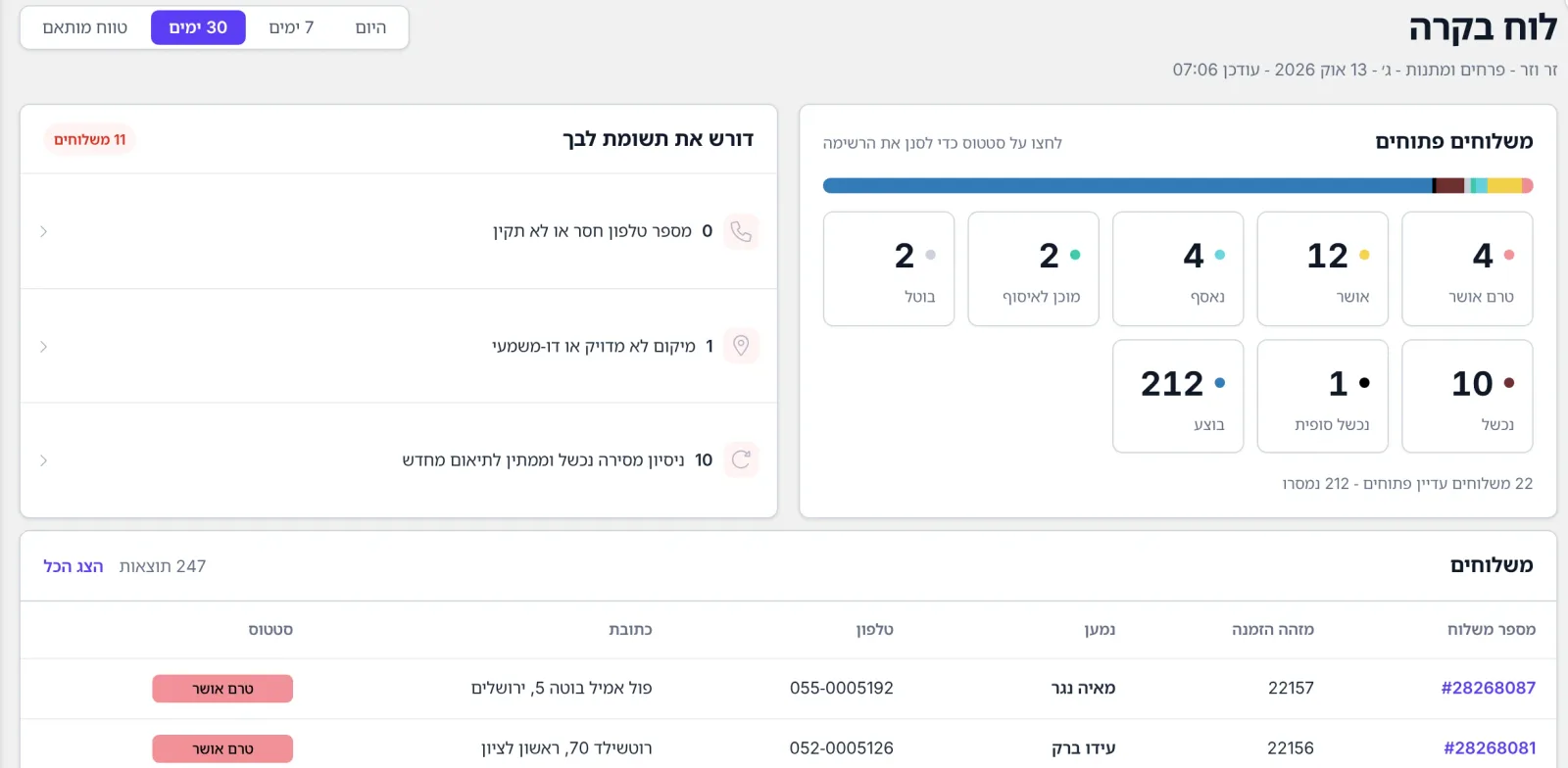Viewport: 1568px width, 768px height.
Task: Click the הצג הכל link
Action: click(73, 566)
